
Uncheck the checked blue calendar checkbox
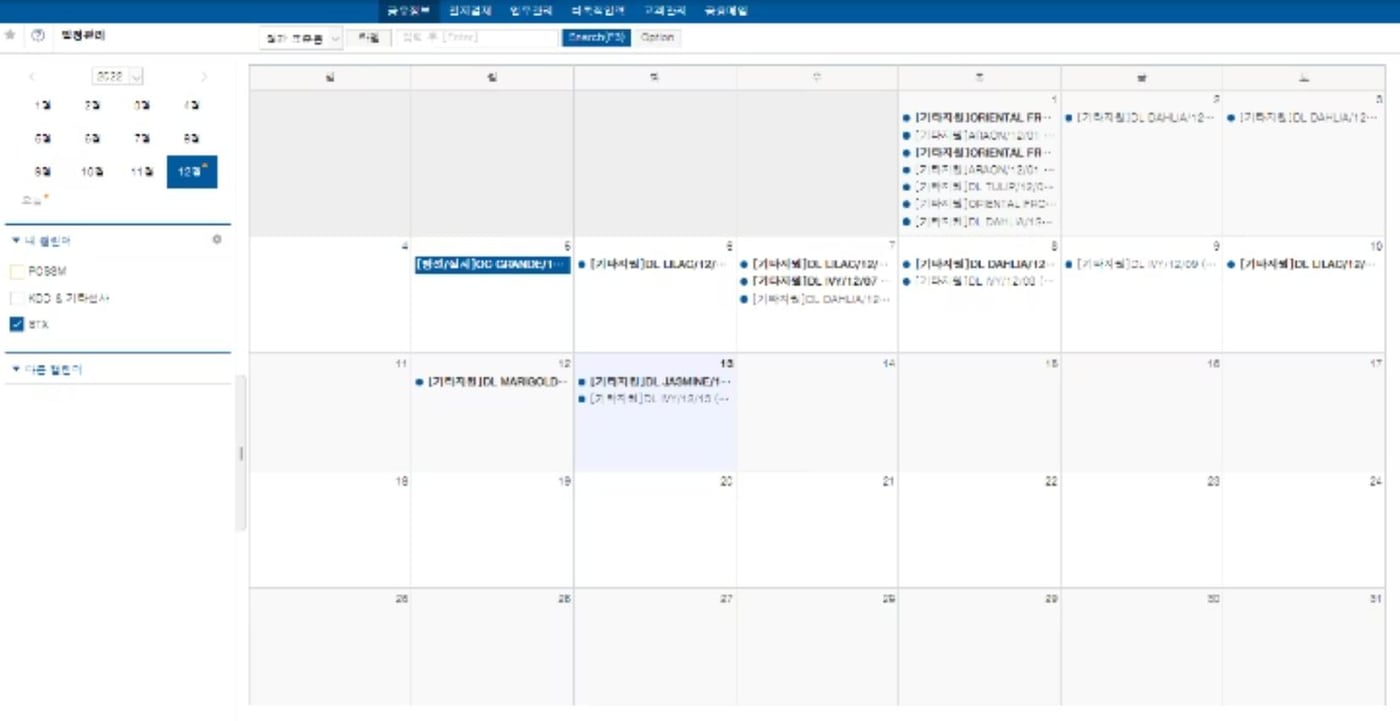tap(17, 324)
